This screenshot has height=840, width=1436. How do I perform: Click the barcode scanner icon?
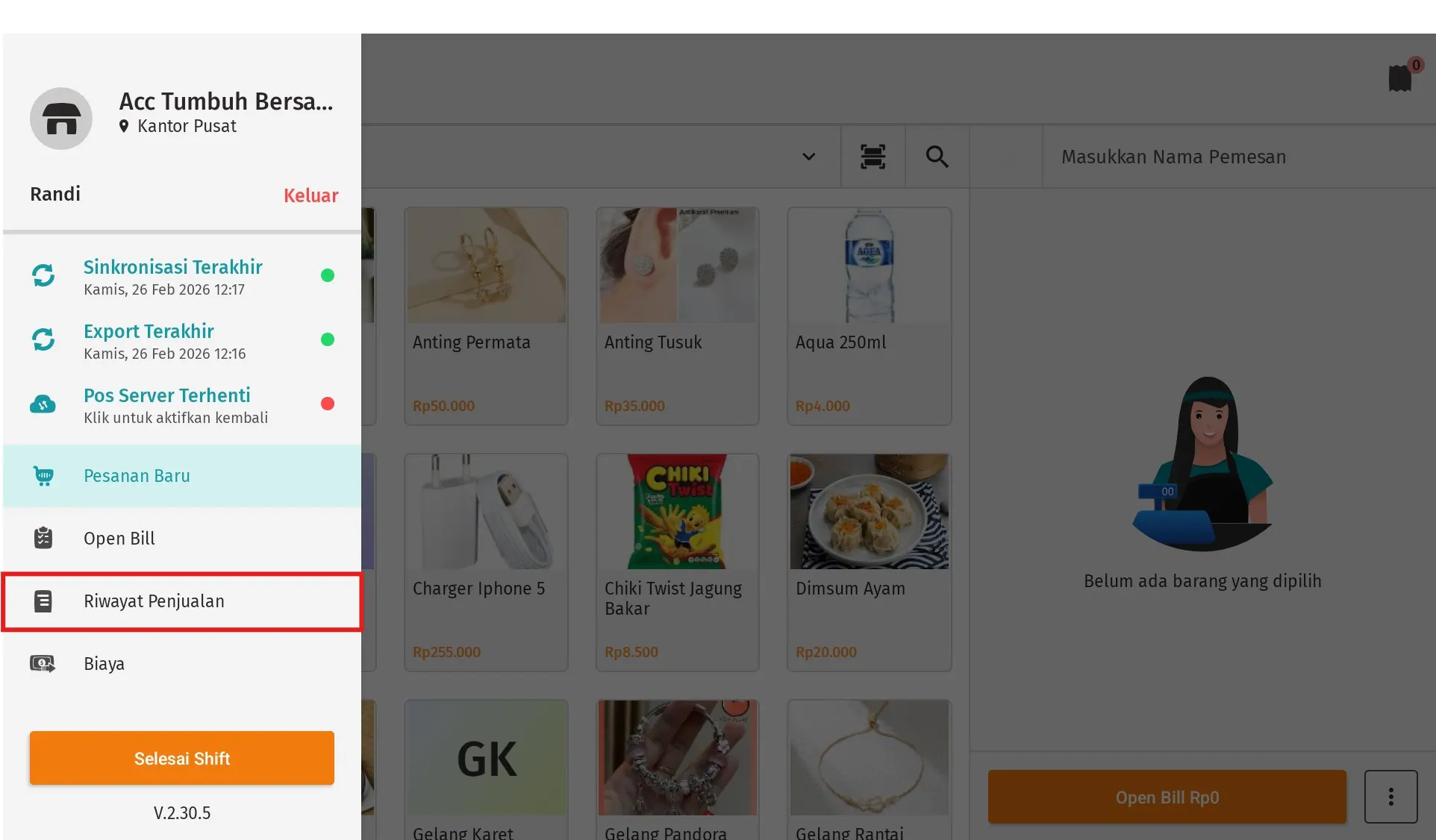[x=872, y=157]
